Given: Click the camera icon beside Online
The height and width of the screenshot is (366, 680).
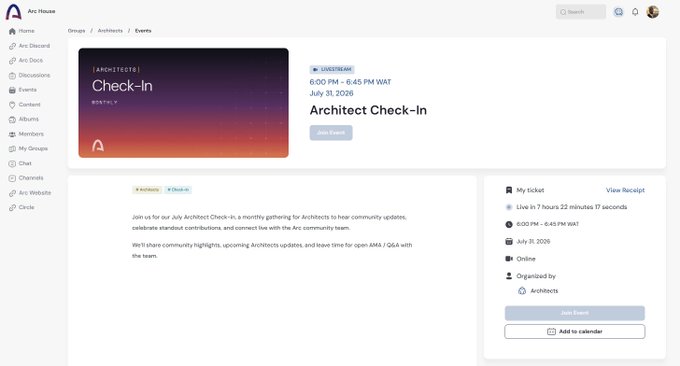Looking at the screenshot, I should tap(509, 259).
